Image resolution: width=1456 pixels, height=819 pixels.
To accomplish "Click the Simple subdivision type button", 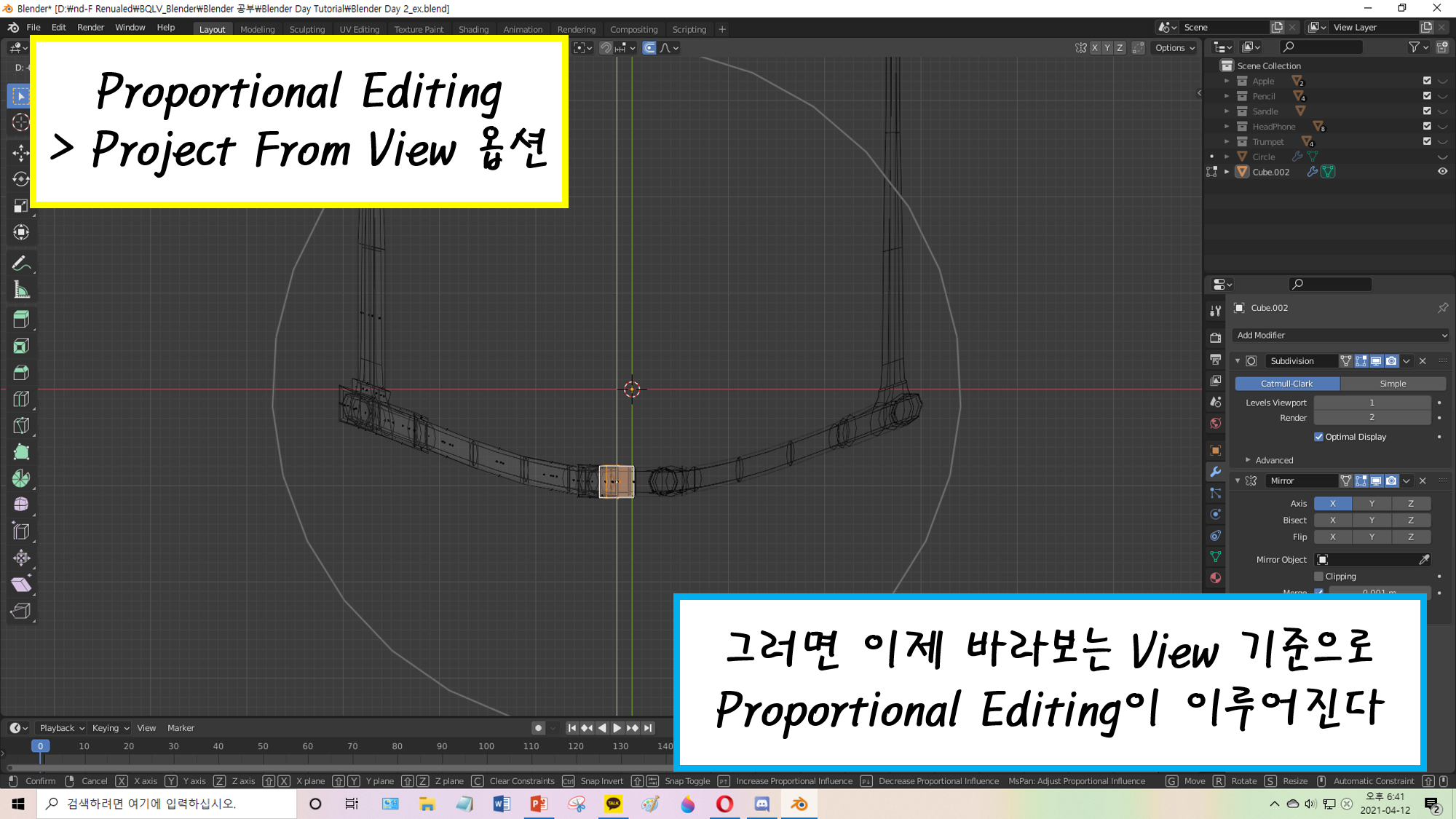I will click(1392, 384).
